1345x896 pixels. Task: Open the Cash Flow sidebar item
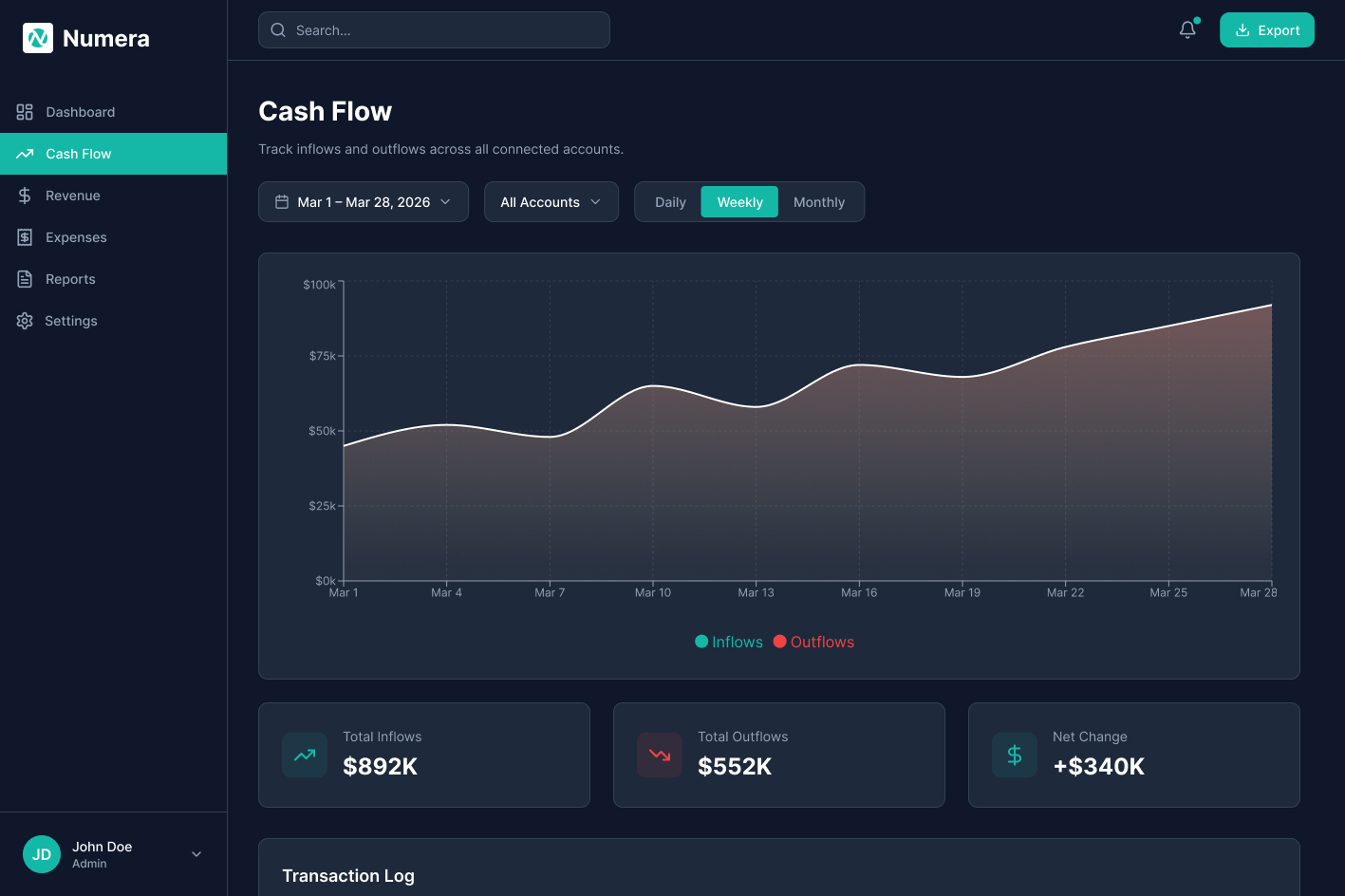point(114,154)
